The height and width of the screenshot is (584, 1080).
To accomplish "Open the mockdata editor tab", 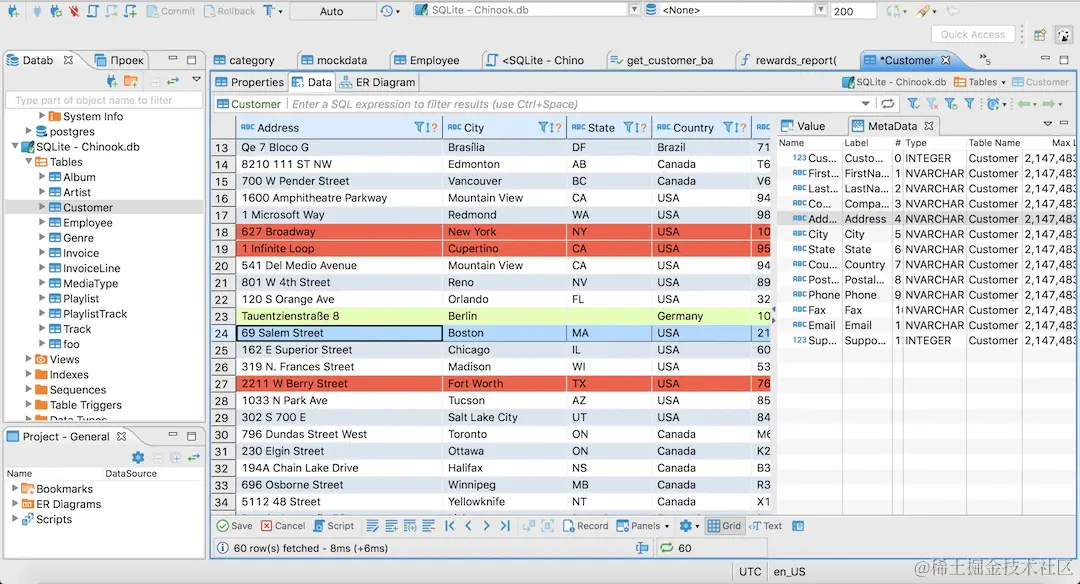I will pyautogui.click(x=333, y=61).
